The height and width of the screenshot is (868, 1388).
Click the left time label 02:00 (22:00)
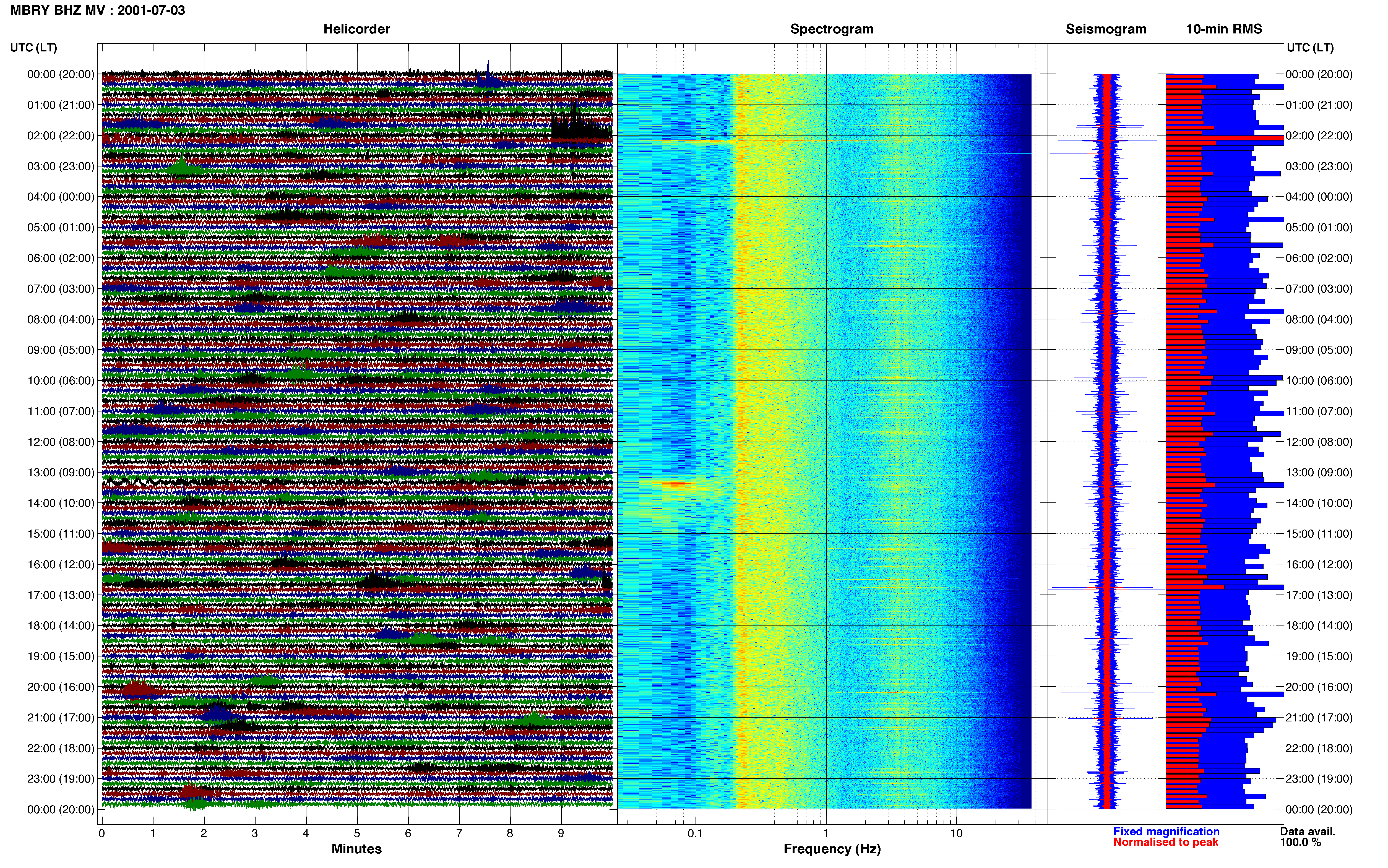click(61, 135)
